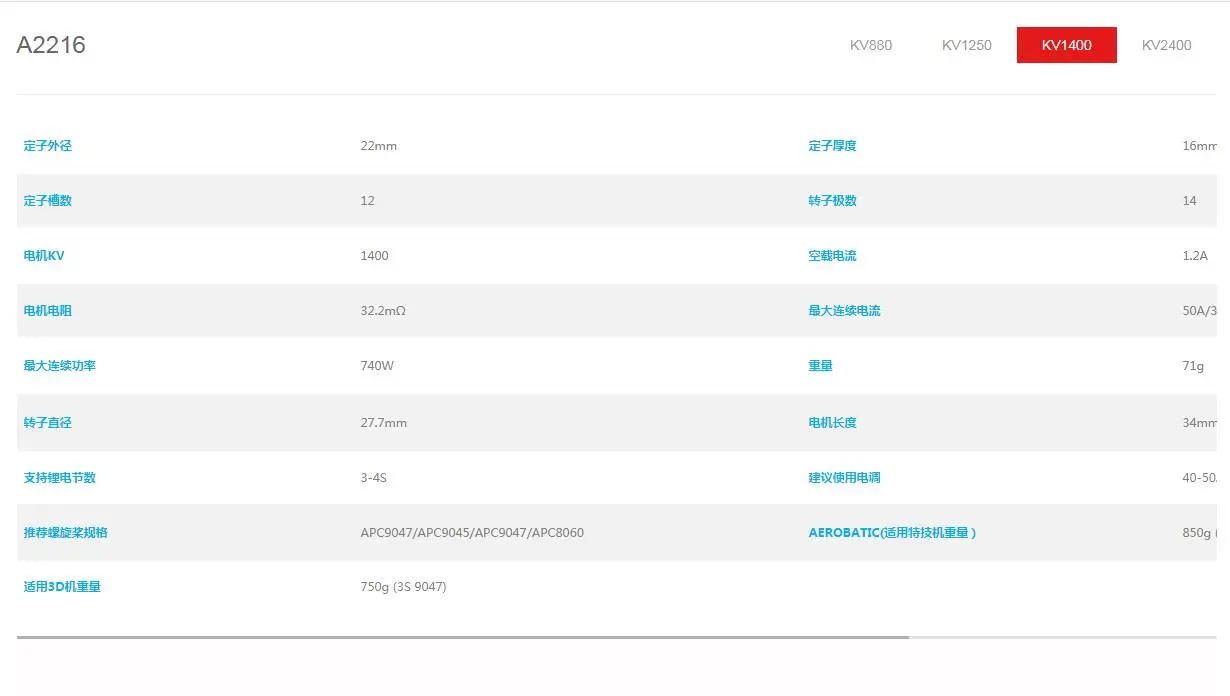Viewport: 1230px width, 696px height.
Task: Click the 转子极数 label
Action: tap(833, 201)
